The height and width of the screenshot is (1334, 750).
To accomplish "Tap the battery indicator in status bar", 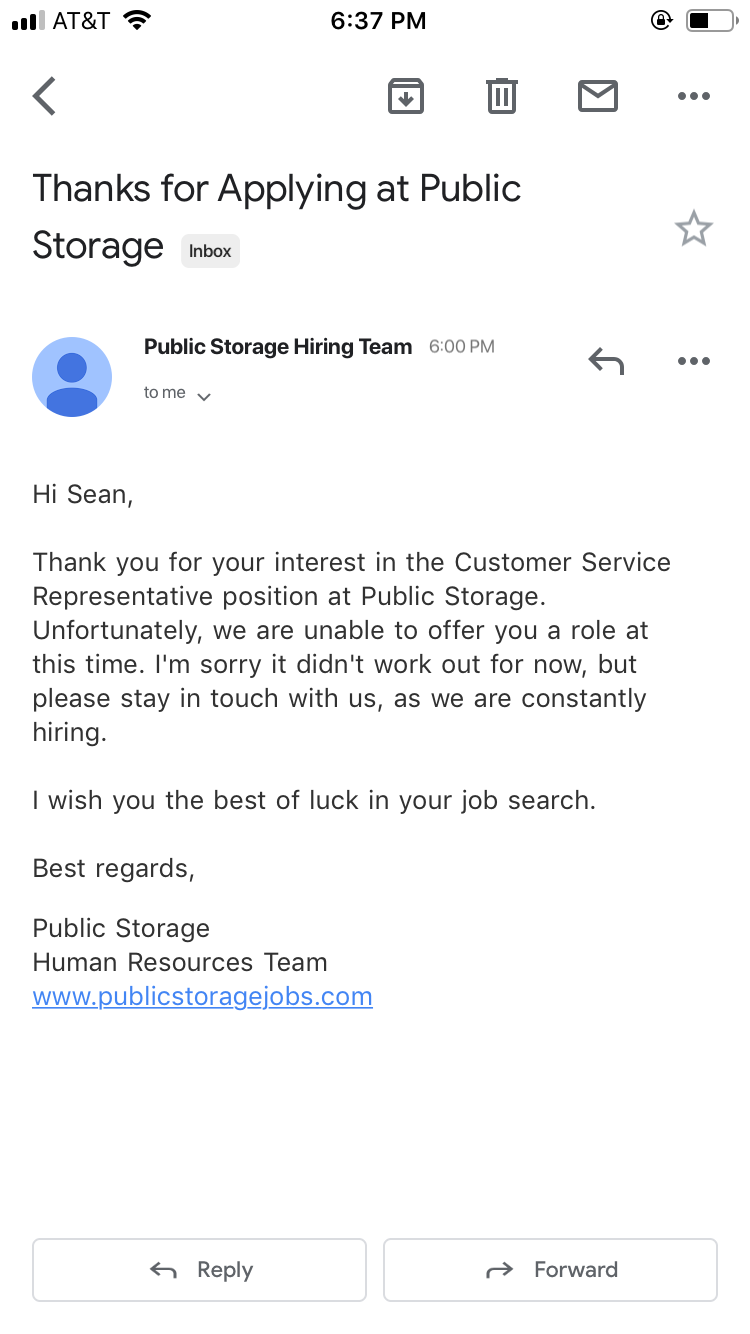I will point(710,20).
